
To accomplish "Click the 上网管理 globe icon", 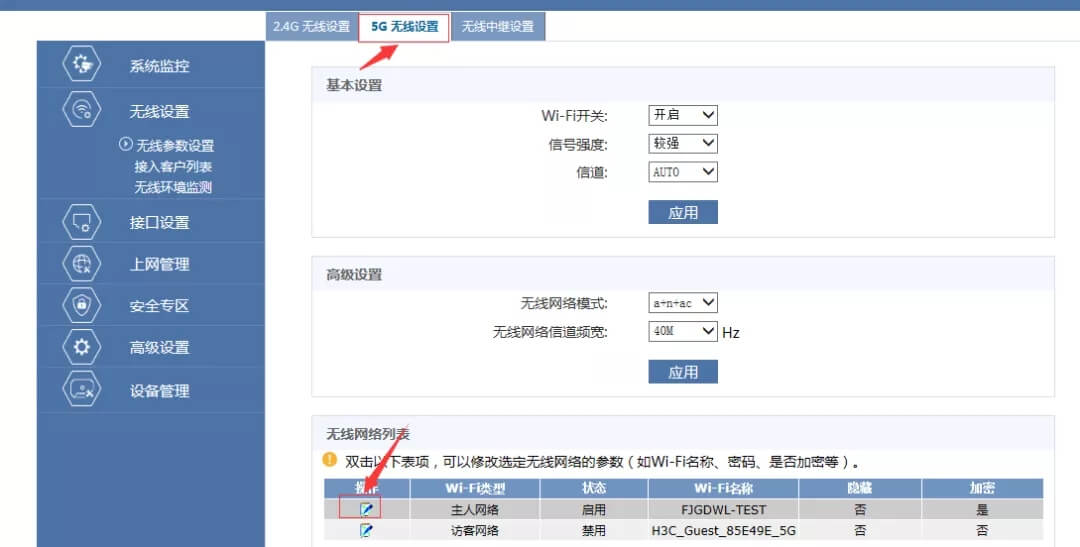I will click(x=82, y=264).
